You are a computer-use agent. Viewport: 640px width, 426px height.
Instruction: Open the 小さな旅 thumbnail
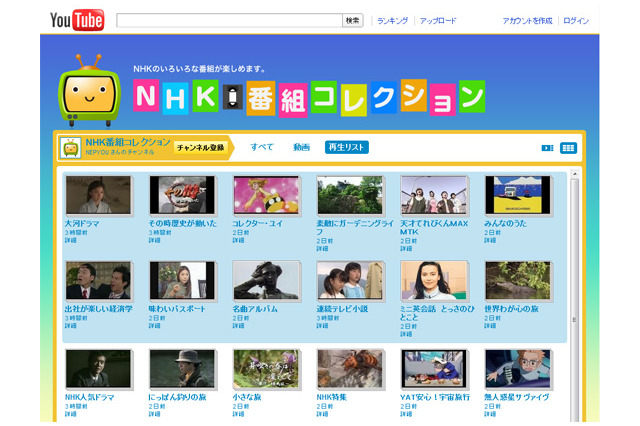click(x=266, y=368)
